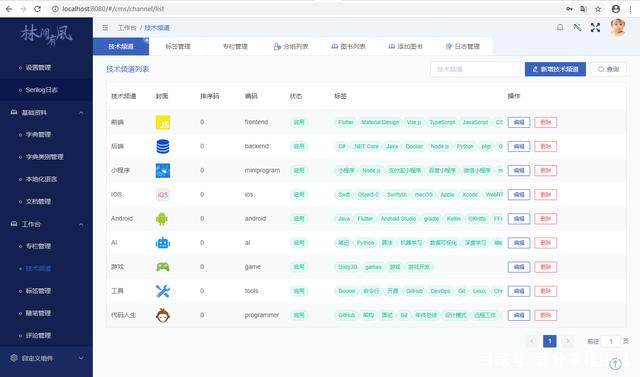Screen dimensions: 640x377
Task: Click the scroll-to-top arrow icon
Action: pos(616,364)
